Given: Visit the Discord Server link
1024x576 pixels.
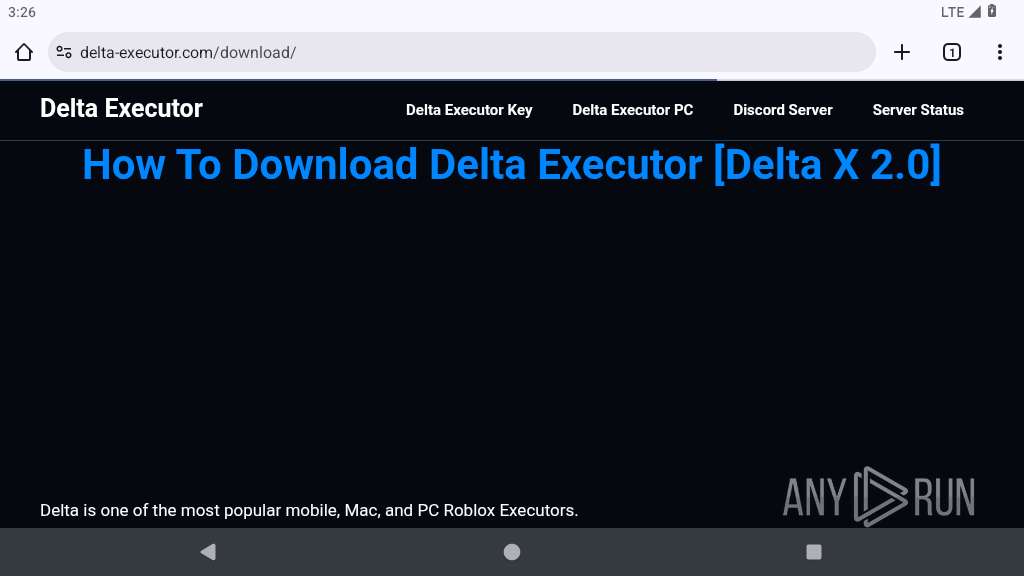Looking at the screenshot, I should pos(782,110).
